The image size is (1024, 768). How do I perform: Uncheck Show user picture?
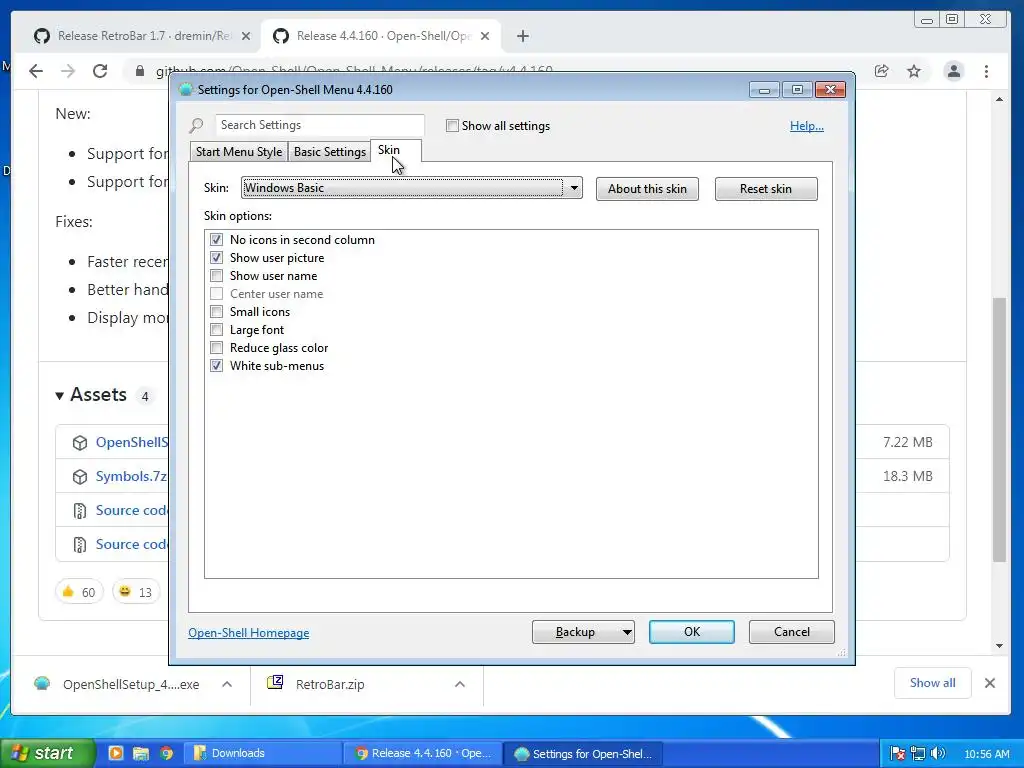(x=216, y=257)
